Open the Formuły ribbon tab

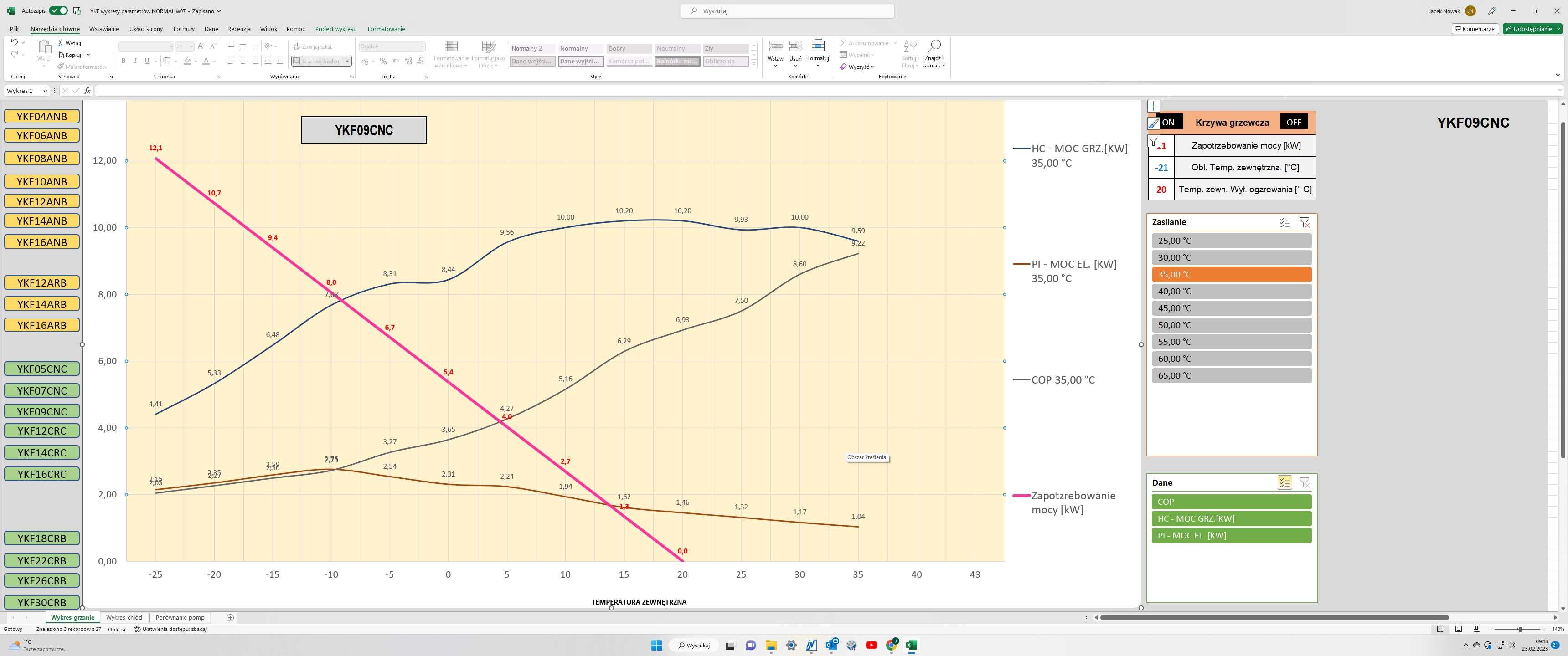click(x=184, y=29)
